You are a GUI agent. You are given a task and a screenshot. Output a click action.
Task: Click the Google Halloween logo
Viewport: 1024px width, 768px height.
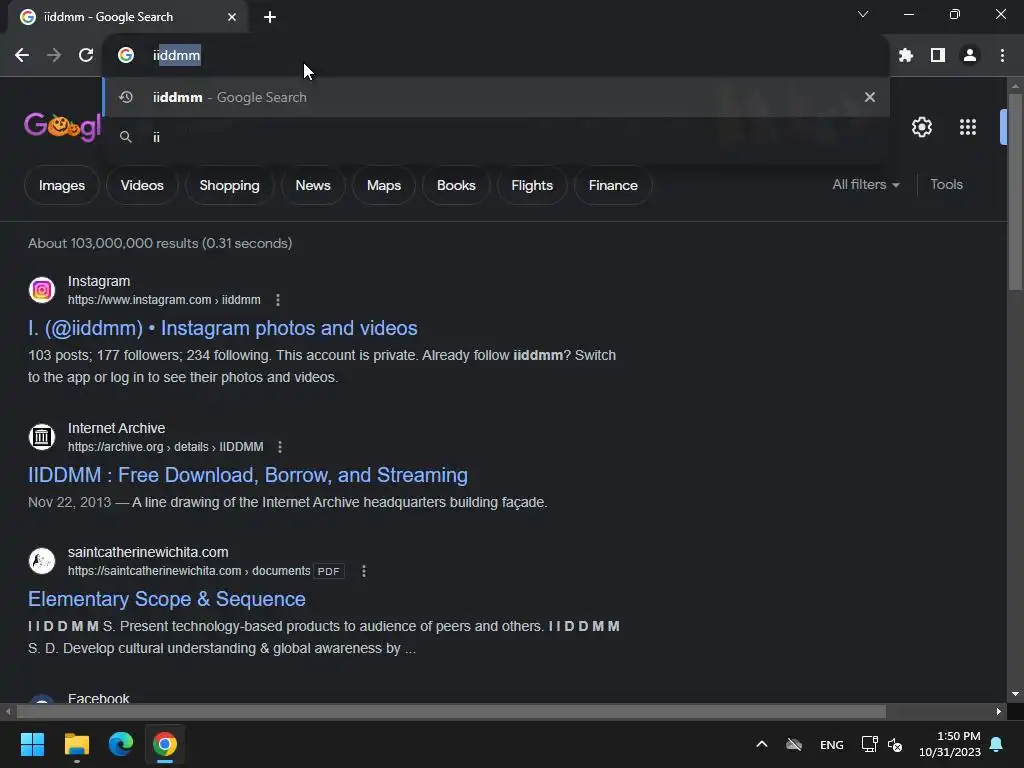click(62, 127)
